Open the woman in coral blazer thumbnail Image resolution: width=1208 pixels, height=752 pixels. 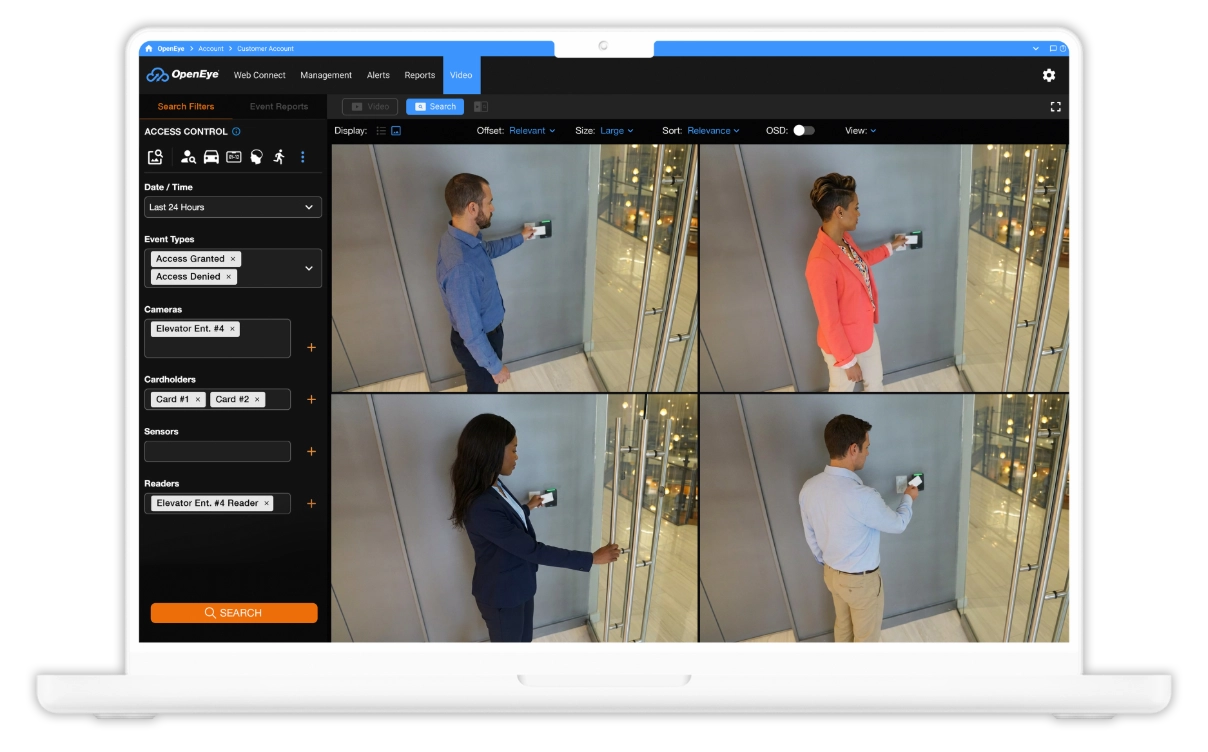point(884,267)
